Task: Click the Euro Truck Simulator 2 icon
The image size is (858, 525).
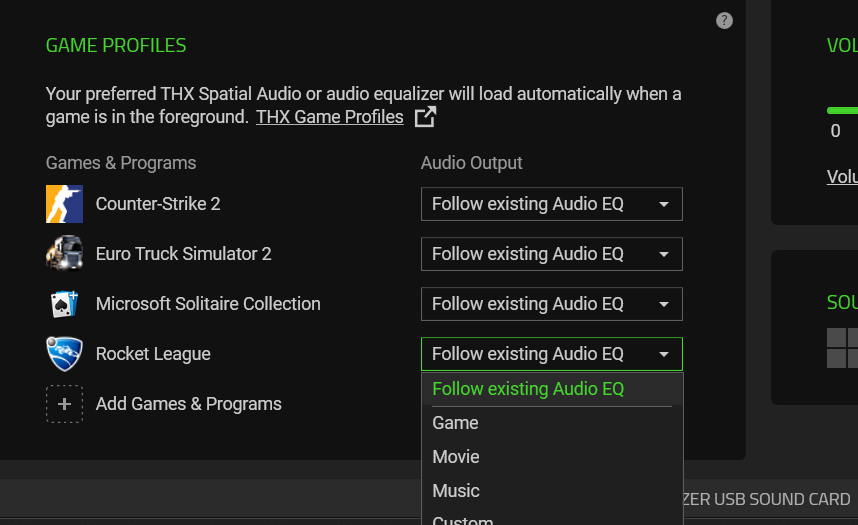Action: (64, 254)
